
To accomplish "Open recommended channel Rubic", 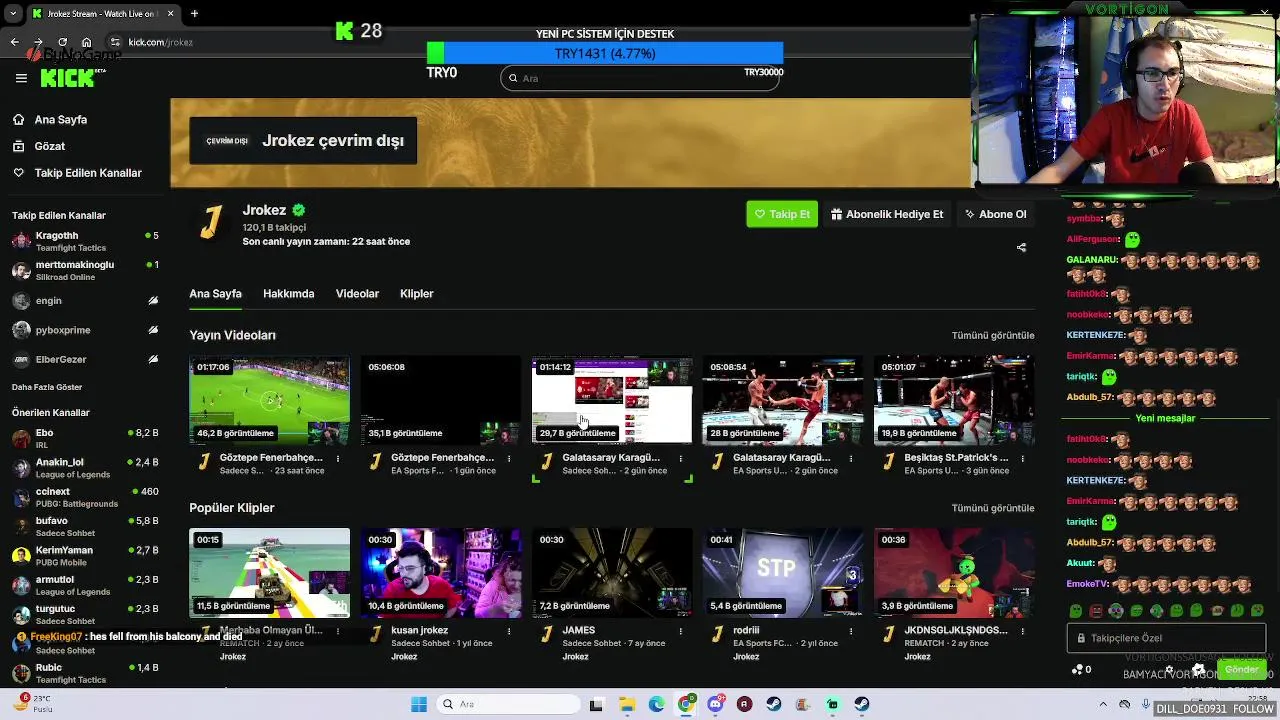I will click(85, 673).
